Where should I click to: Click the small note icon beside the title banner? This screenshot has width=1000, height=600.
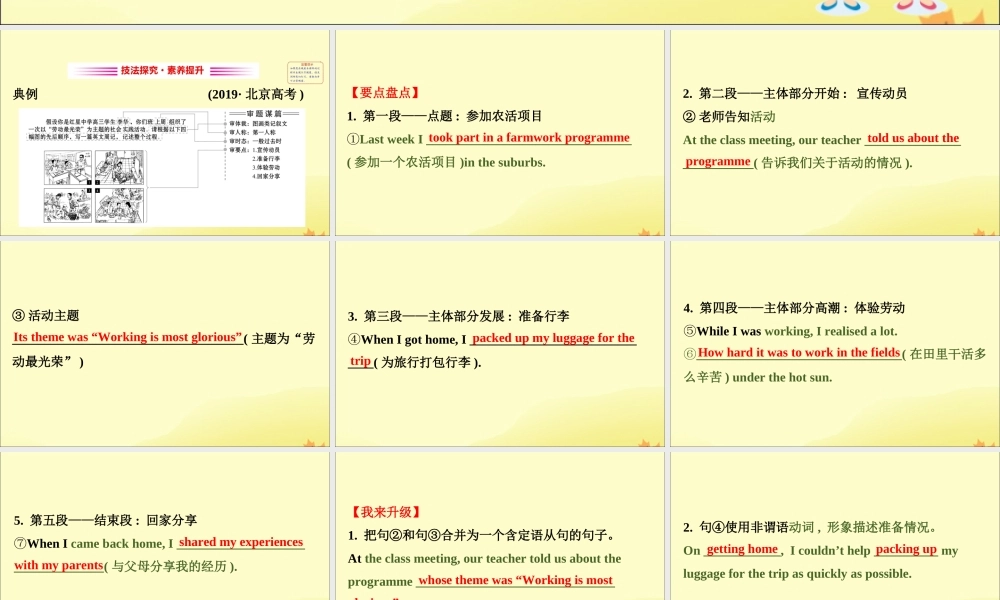point(305,73)
